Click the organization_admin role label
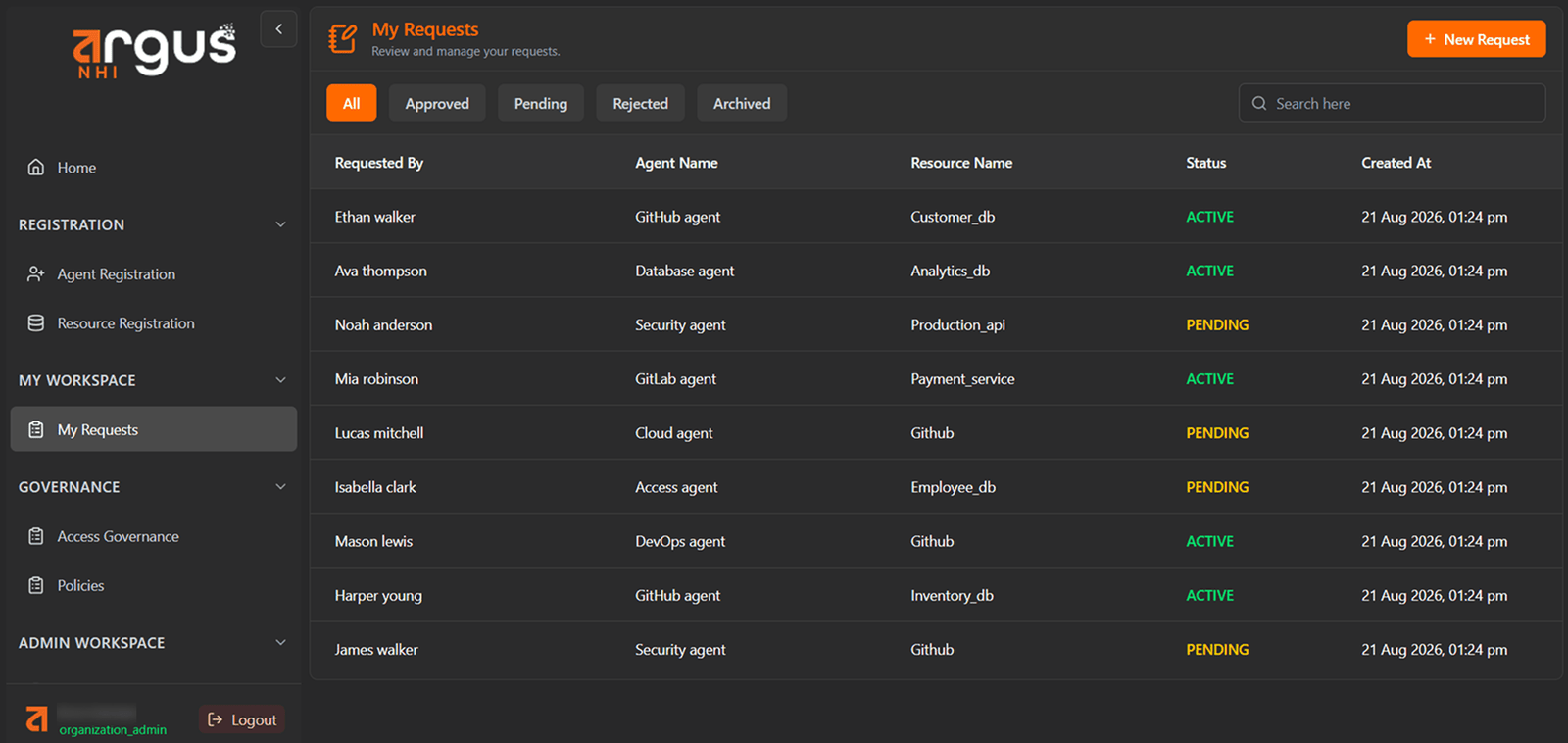This screenshot has height=743, width=1568. coord(113,730)
